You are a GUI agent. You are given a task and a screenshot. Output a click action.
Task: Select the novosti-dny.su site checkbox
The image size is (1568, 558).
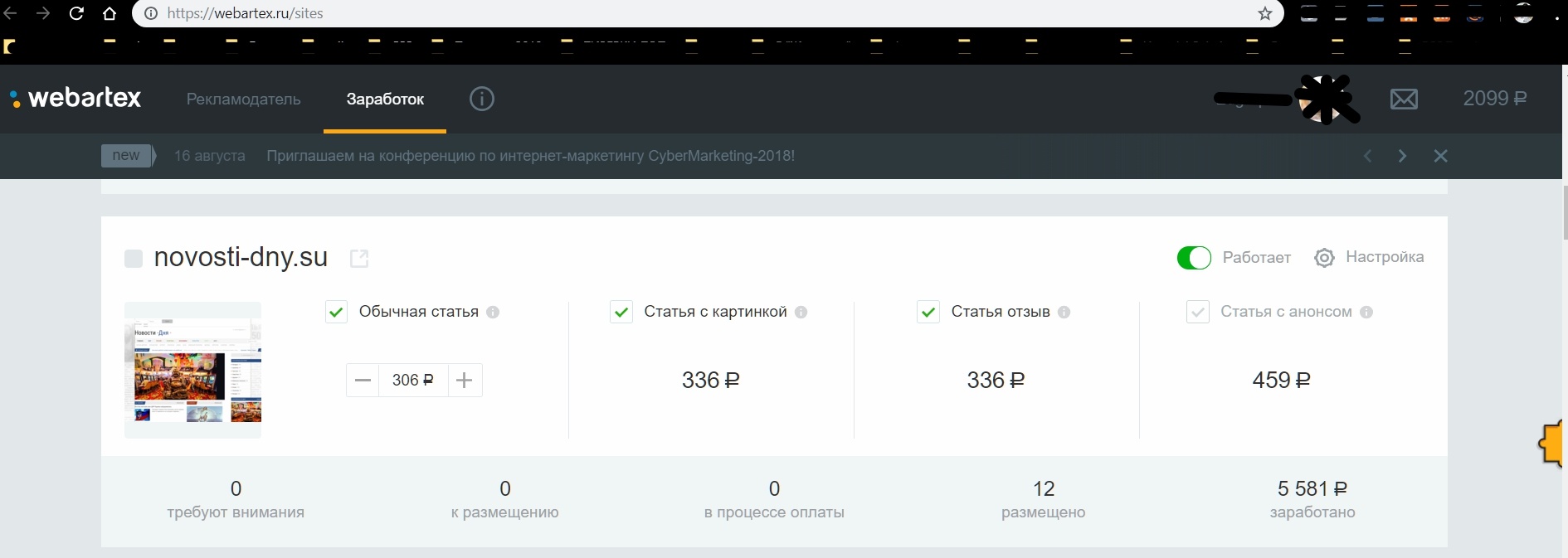point(134,259)
